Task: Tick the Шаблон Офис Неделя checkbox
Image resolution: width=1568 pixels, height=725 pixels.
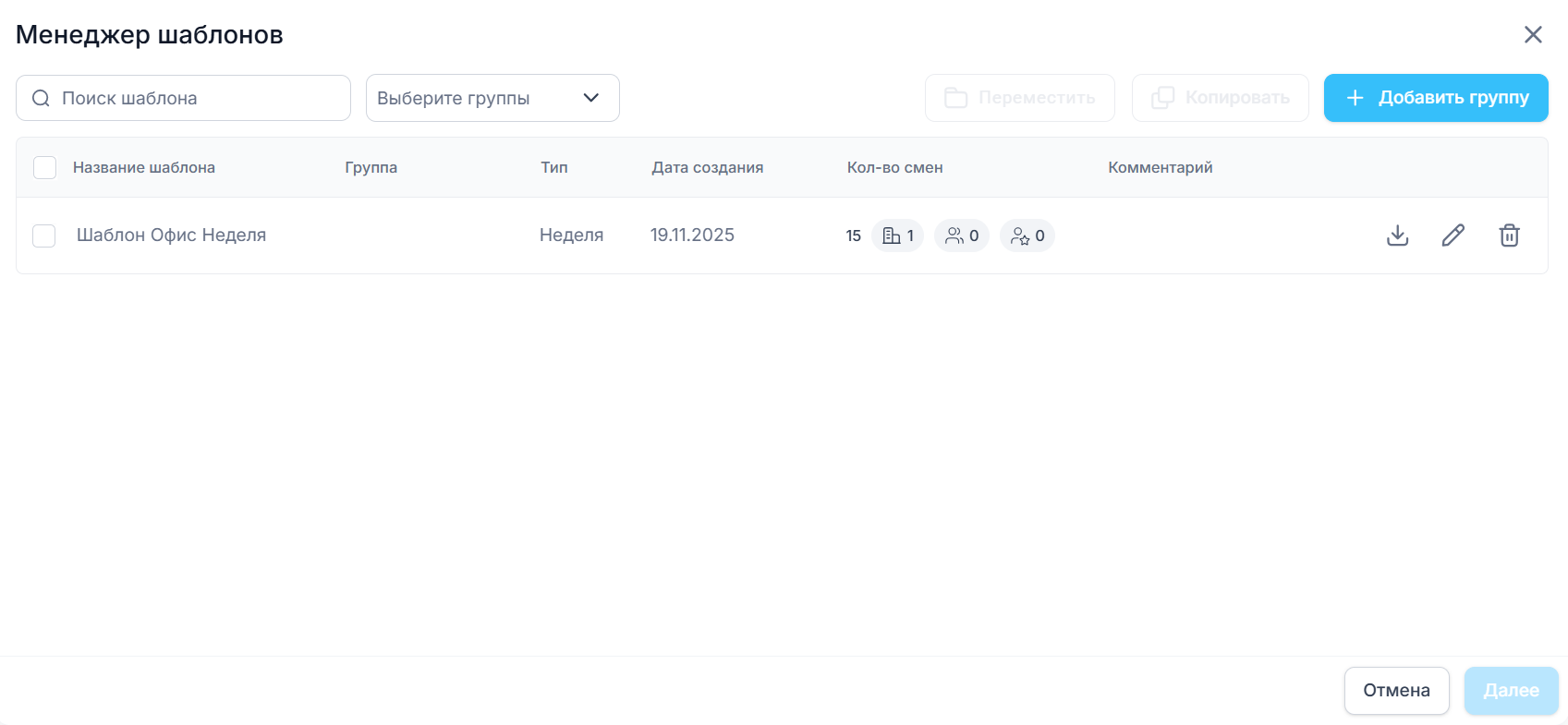Action: 44,236
